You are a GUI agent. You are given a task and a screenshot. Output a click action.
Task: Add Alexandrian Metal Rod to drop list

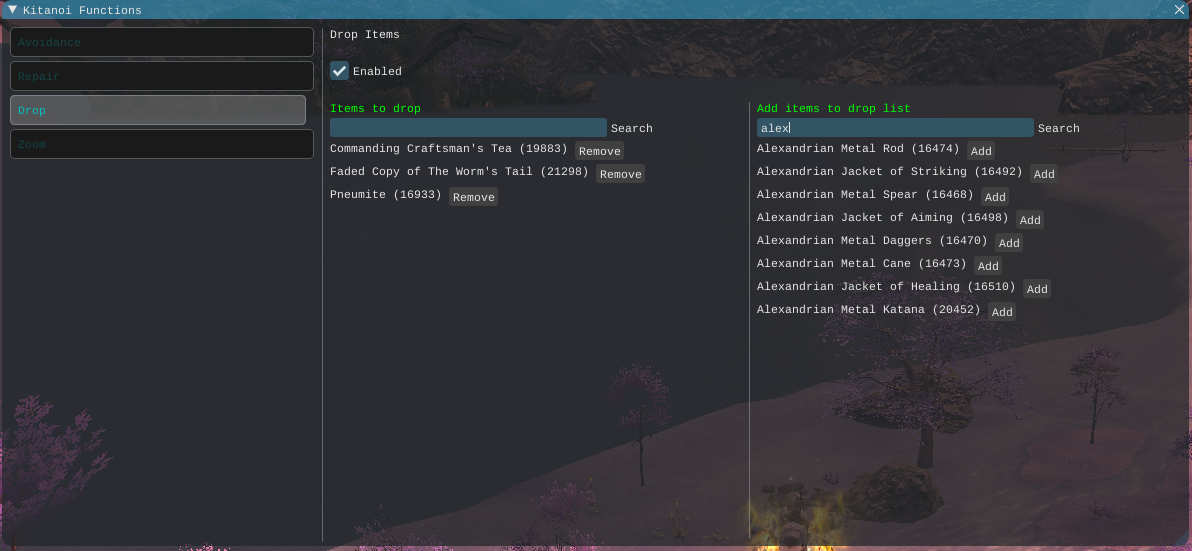(981, 151)
